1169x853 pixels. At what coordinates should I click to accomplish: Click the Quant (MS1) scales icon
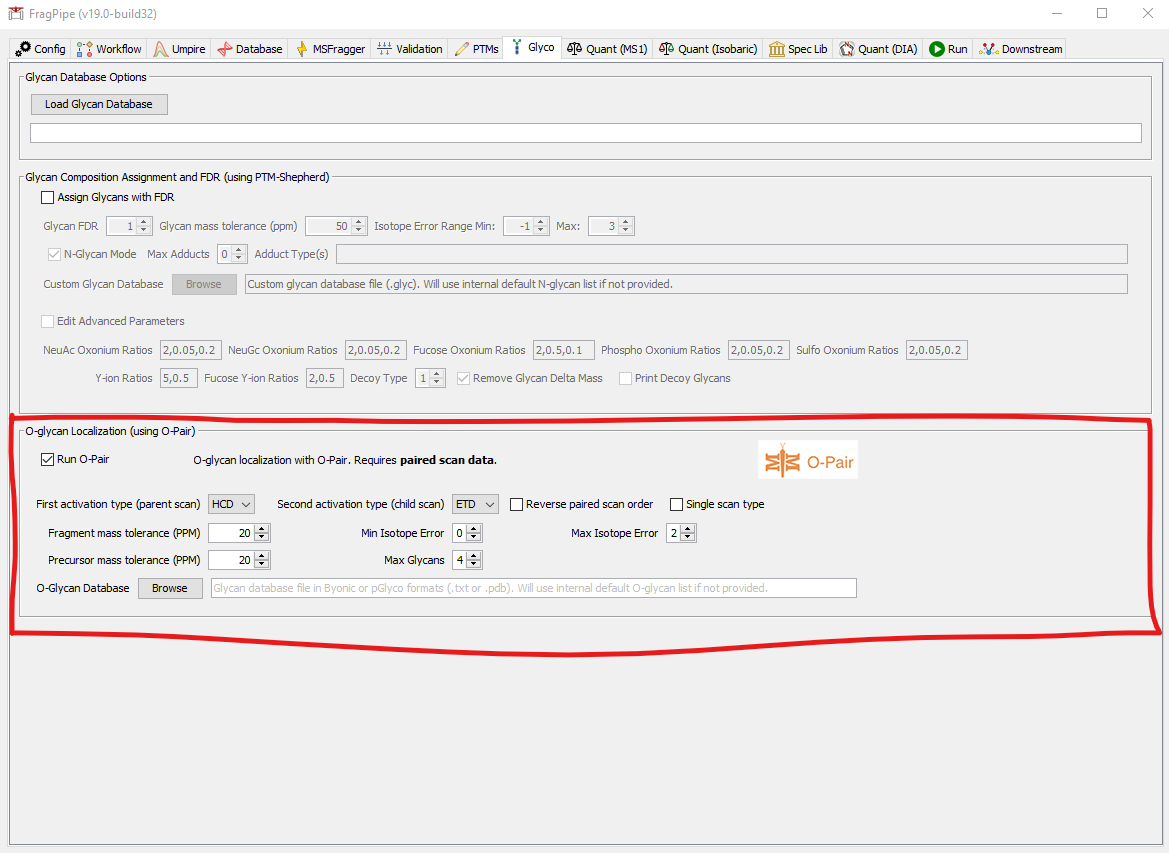pos(574,48)
